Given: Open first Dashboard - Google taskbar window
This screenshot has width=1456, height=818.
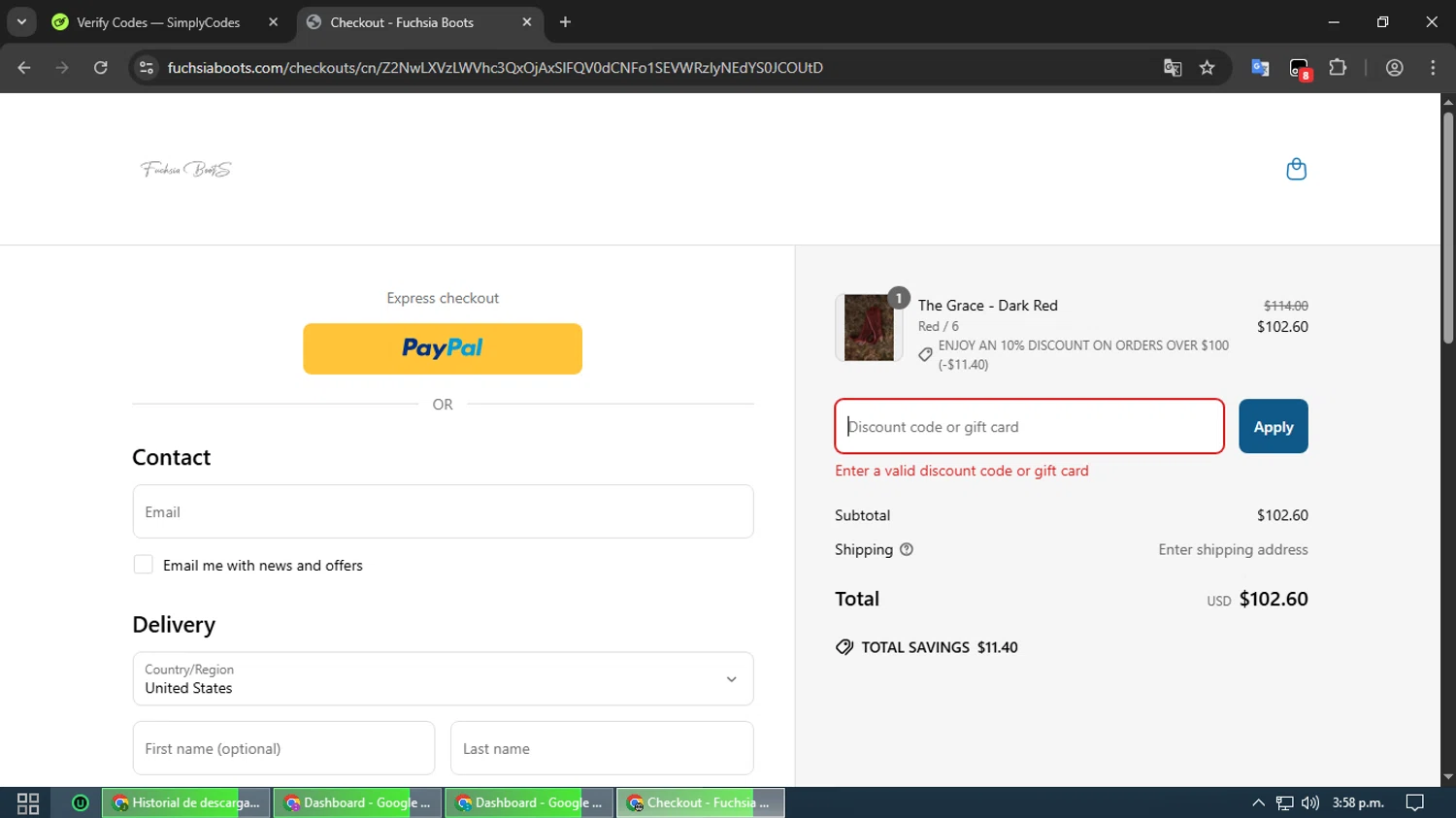Looking at the screenshot, I should pos(357,802).
